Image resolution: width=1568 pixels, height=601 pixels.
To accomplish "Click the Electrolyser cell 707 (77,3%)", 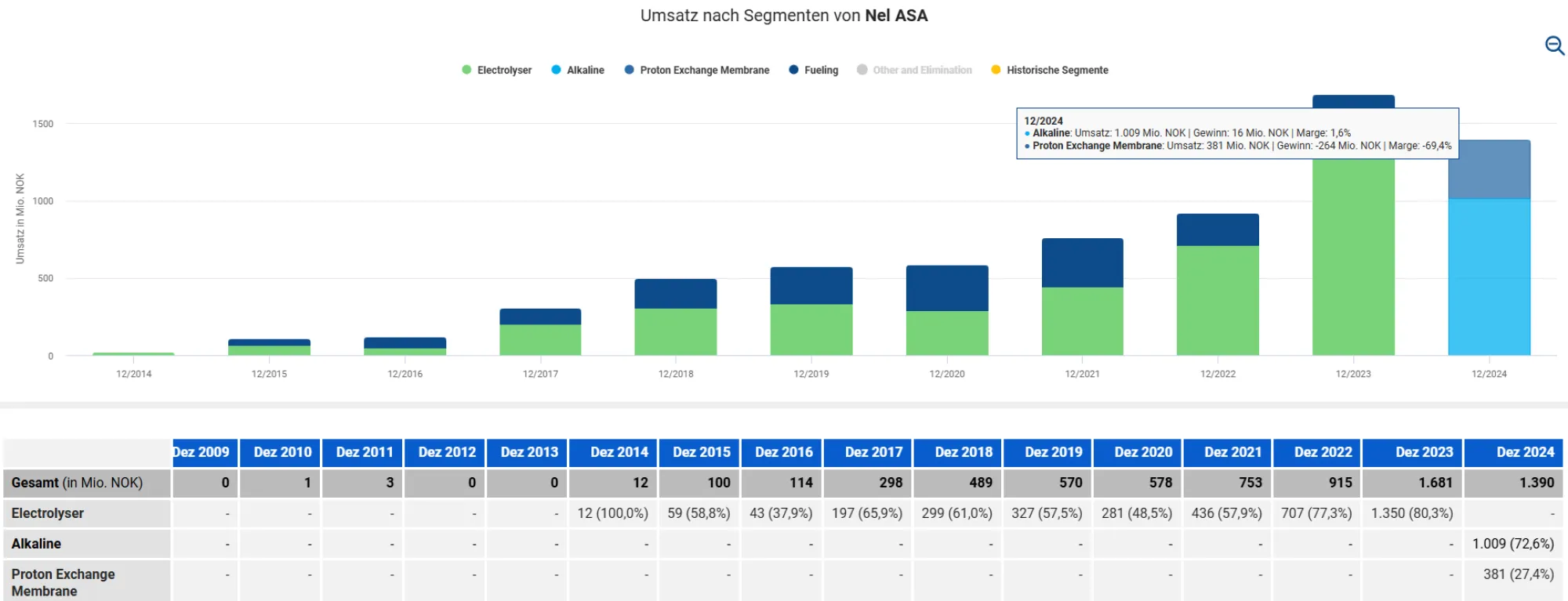I will click(1317, 513).
